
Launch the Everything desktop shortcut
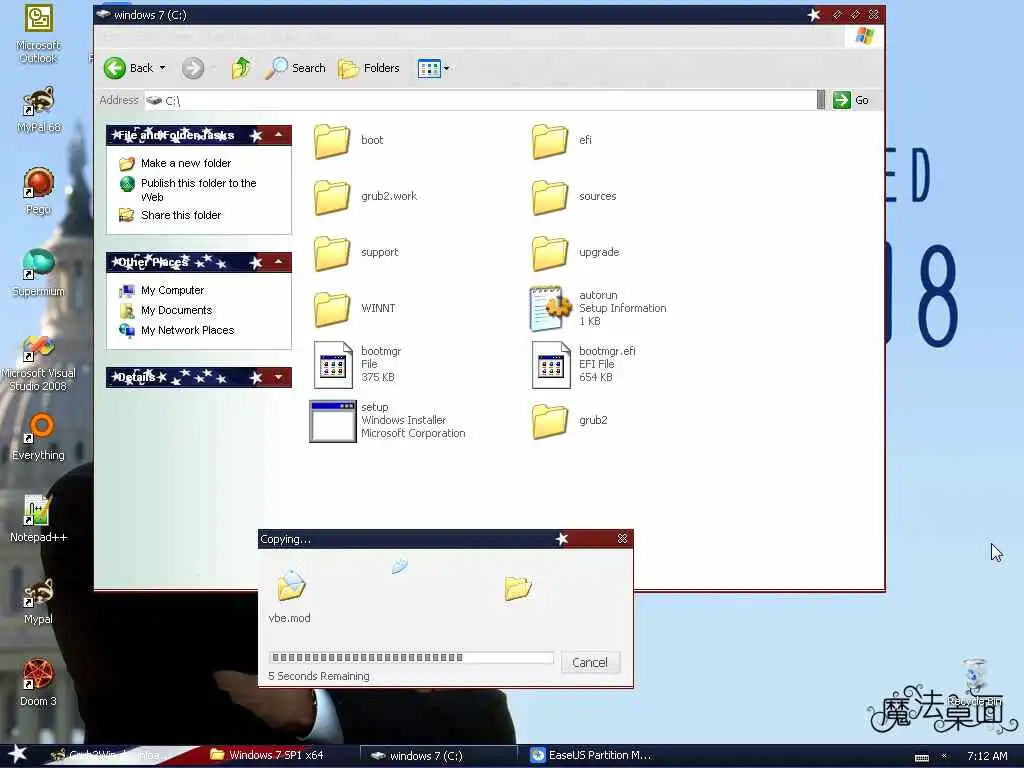pyautogui.click(x=39, y=437)
